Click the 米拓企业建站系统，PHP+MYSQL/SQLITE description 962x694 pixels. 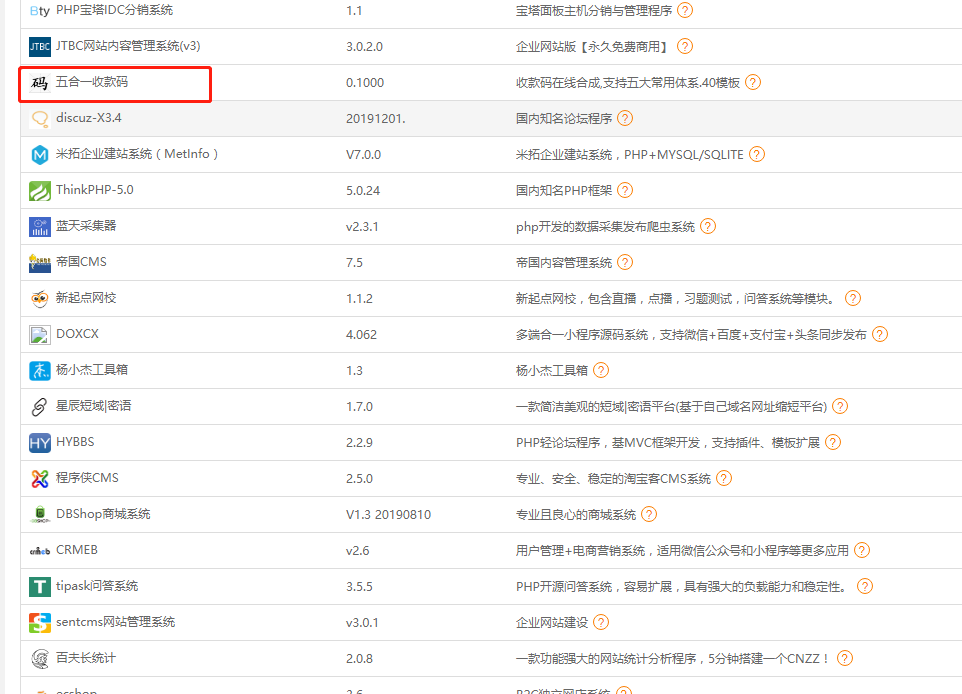tap(629, 155)
